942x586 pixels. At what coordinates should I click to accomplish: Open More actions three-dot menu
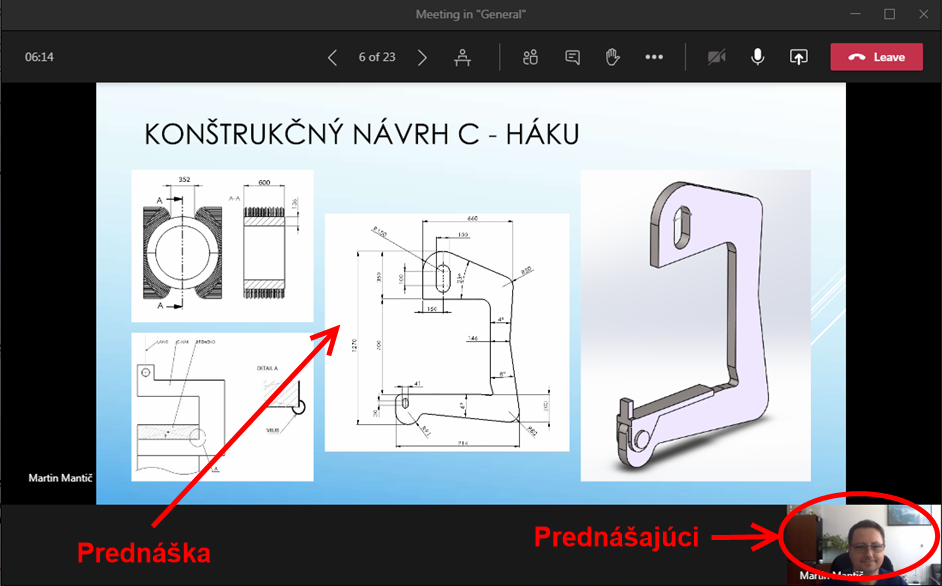click(654, 58)
